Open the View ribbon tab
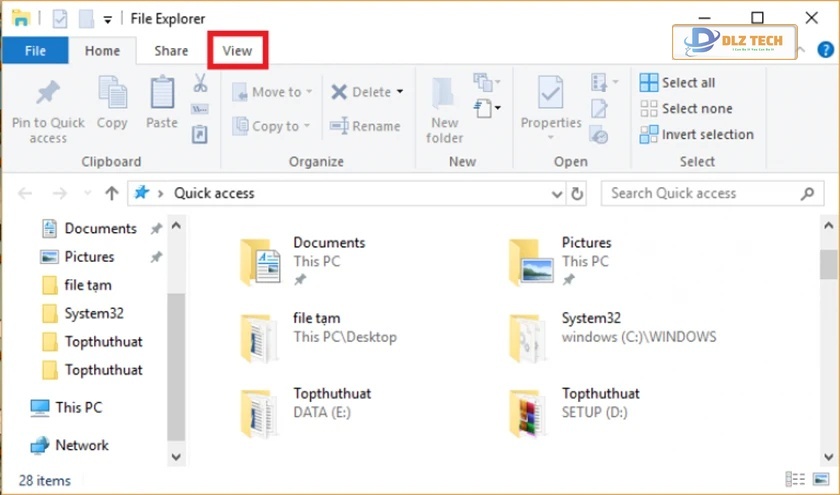Image resolution: width=840 pixels, height=495 pixels. tap(237, 50)
